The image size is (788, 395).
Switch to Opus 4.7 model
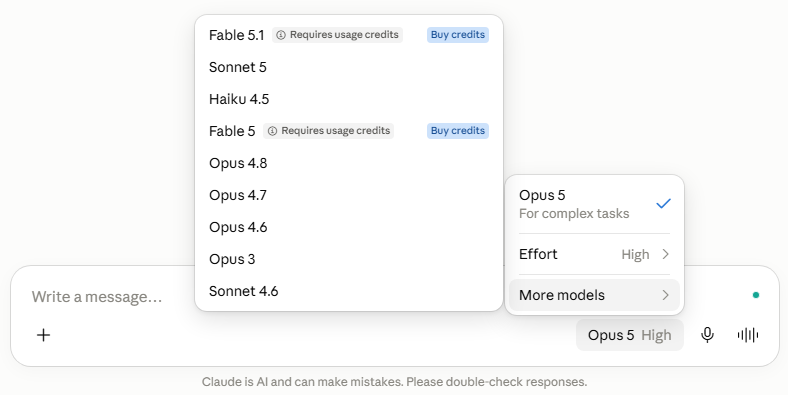349,195
